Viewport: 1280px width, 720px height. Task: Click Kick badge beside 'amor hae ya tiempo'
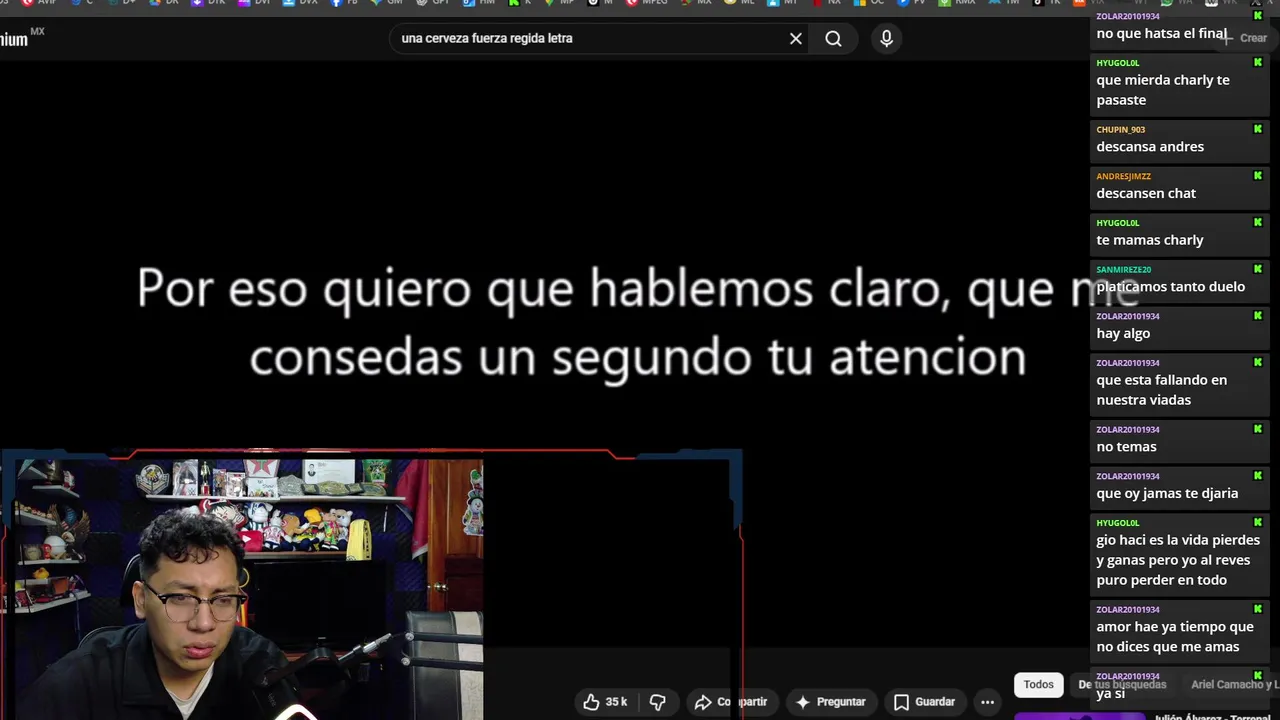tap(1258, 609)
